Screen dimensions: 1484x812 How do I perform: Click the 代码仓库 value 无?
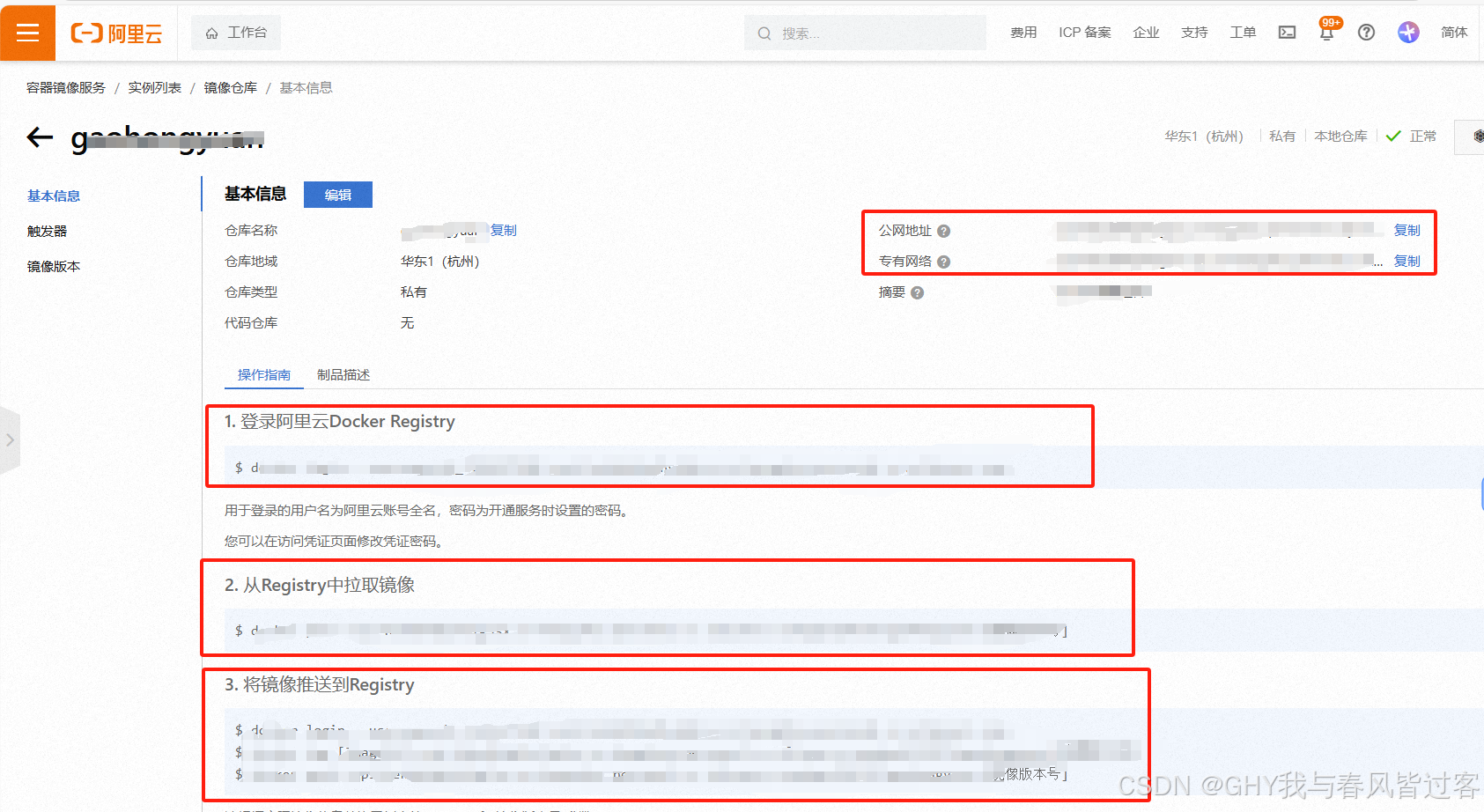tap(407, 323)
